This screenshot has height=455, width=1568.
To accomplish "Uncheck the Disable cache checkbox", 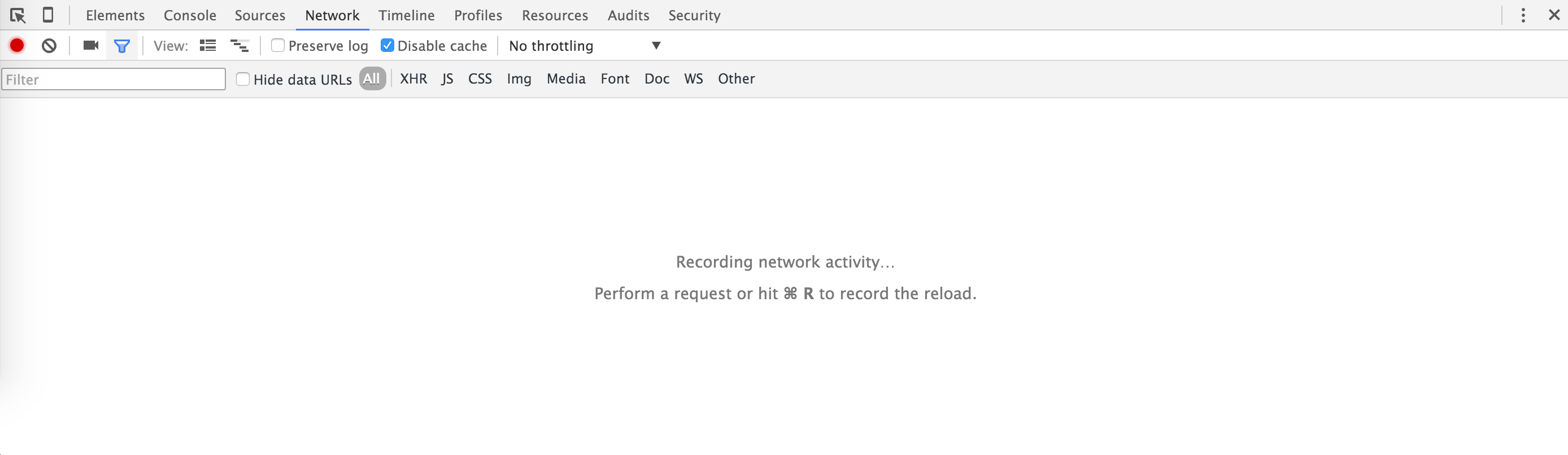I will (x=387, y=46).
